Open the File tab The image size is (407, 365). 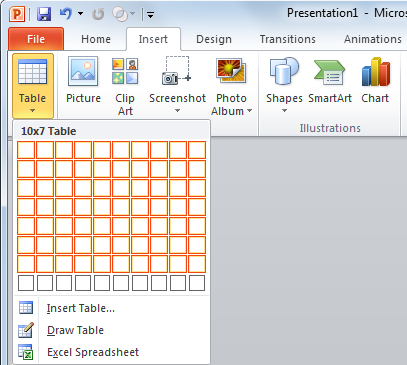[x=36, y=39]
